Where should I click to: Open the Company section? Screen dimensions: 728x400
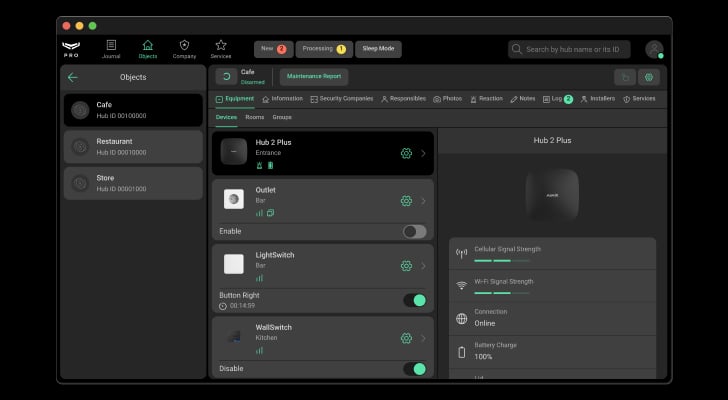point(184,49)
